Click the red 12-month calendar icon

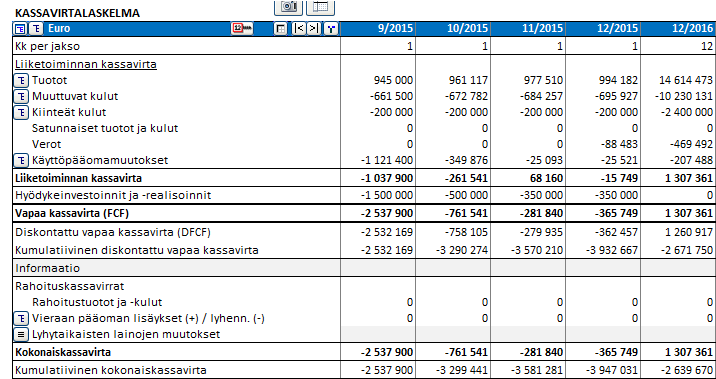tap(242, 28)
